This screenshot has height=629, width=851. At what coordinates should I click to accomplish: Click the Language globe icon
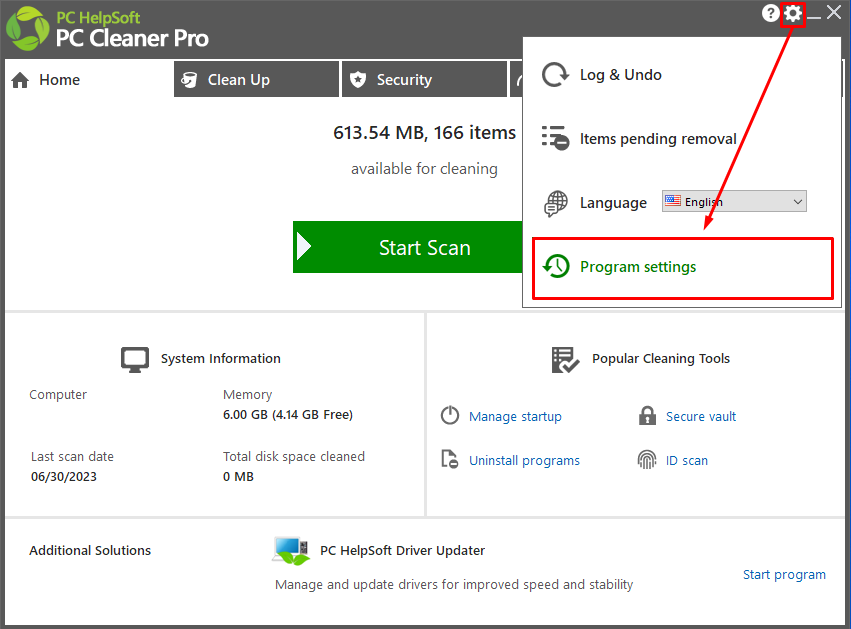[x=555, y=203]
